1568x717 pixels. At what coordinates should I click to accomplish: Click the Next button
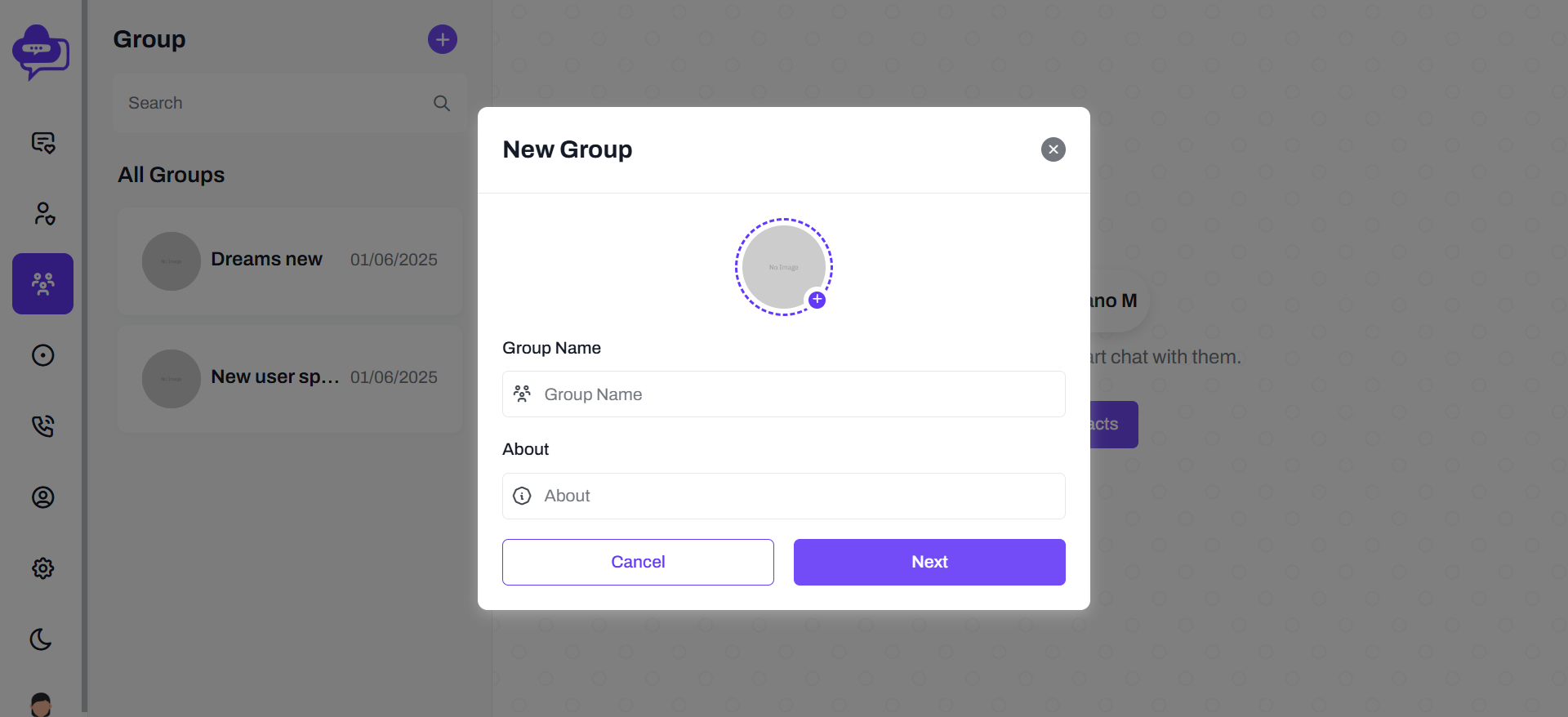[929, 562]
